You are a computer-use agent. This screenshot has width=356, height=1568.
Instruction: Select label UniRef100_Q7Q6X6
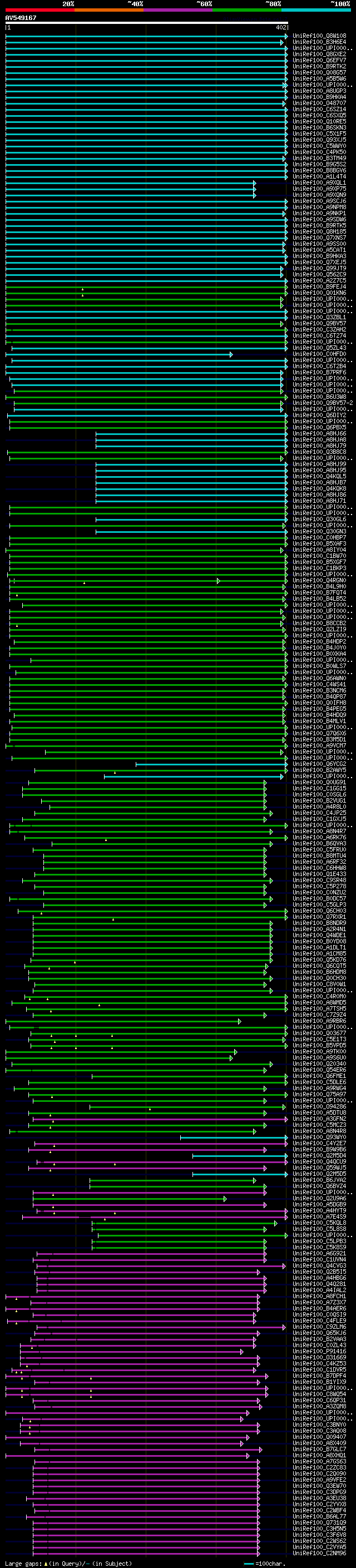point(319,734)
